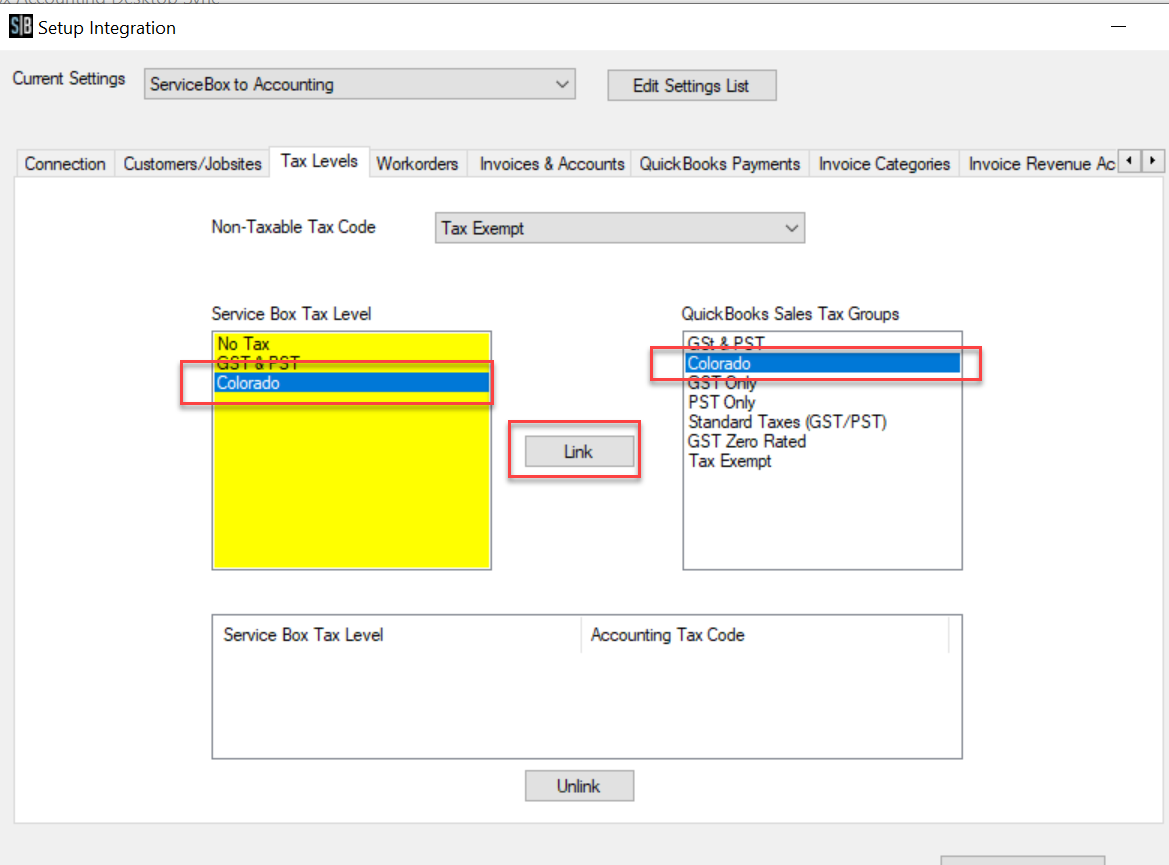1169x865 pixels.
Task: Click the Edit Settings List button
Action: coord(691,86)
